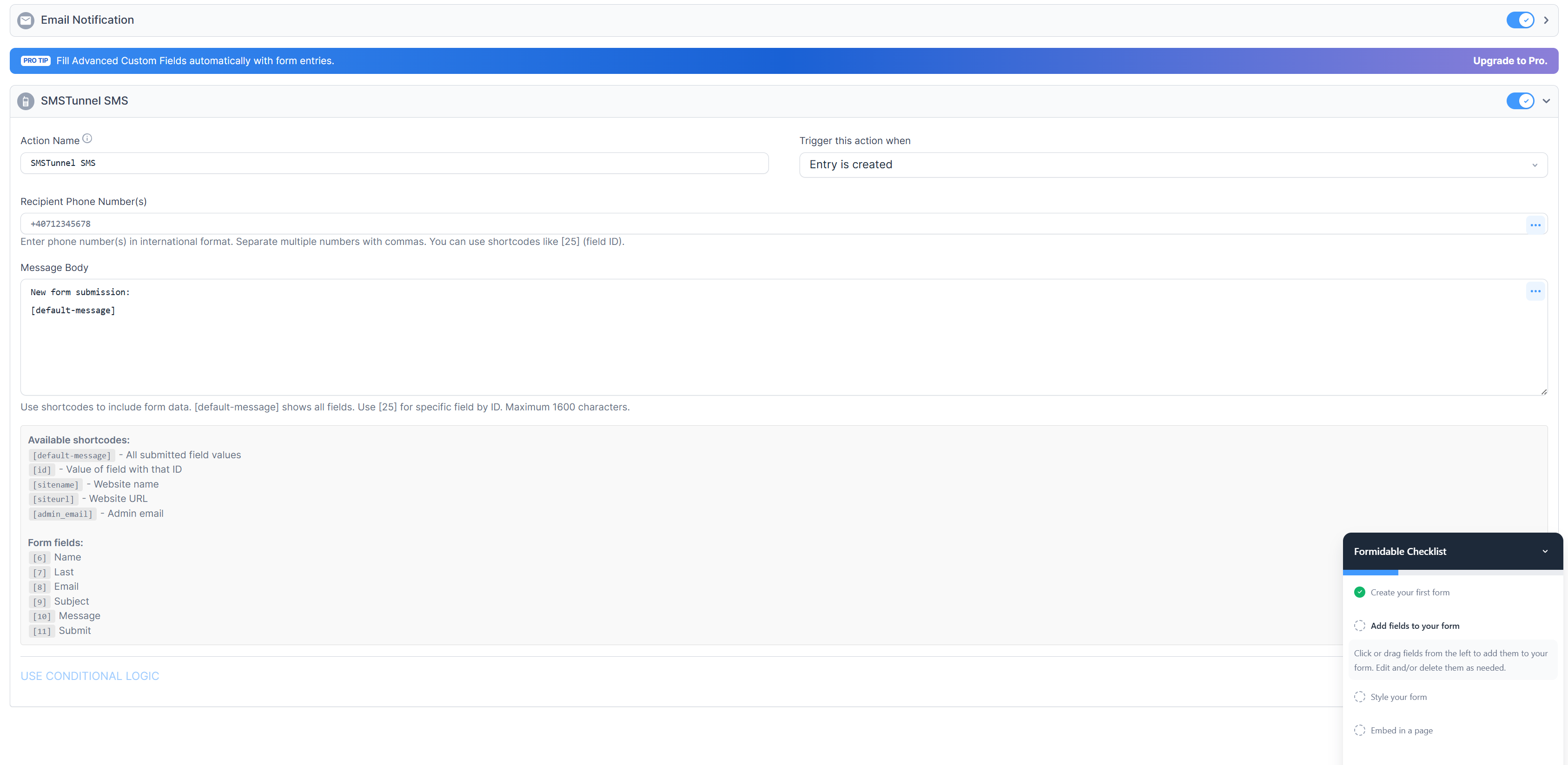Click the PRO TIP badge
The width and height of the screenshot is (1568, 765).
pyautogui.click(x=36, y=60)
